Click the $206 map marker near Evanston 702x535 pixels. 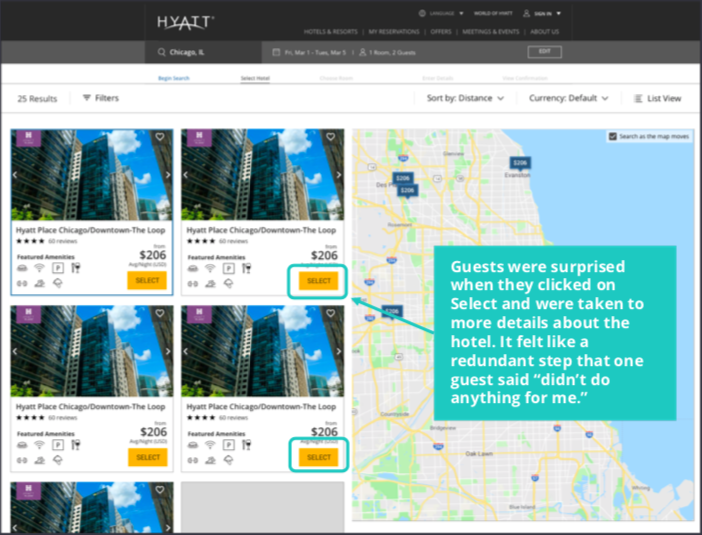point(520,163)
